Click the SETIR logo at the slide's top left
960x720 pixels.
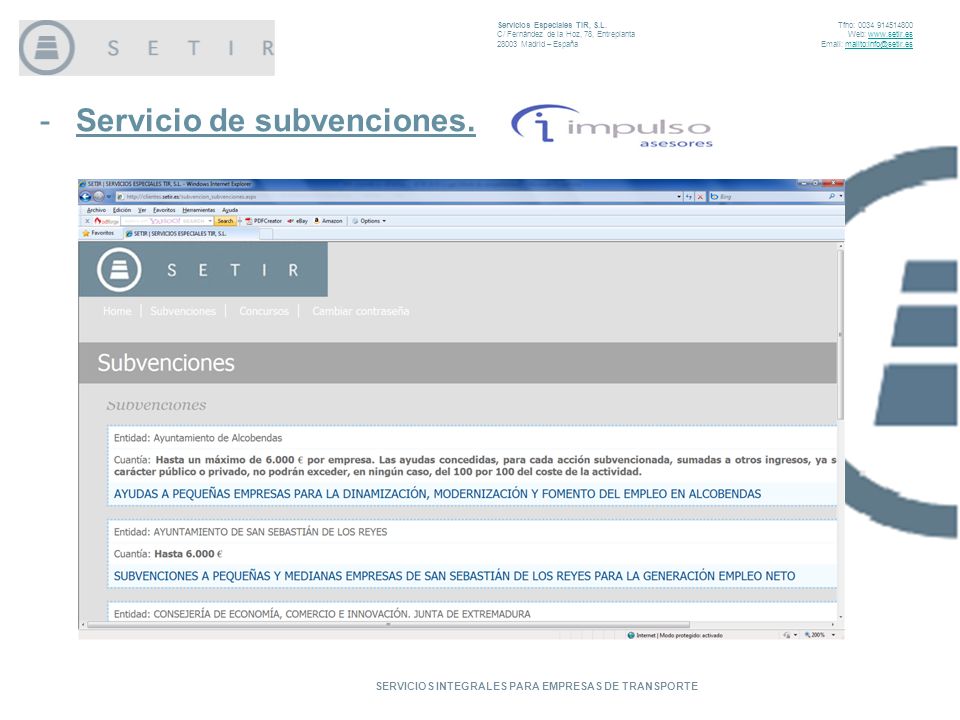[x=147, y=48]
